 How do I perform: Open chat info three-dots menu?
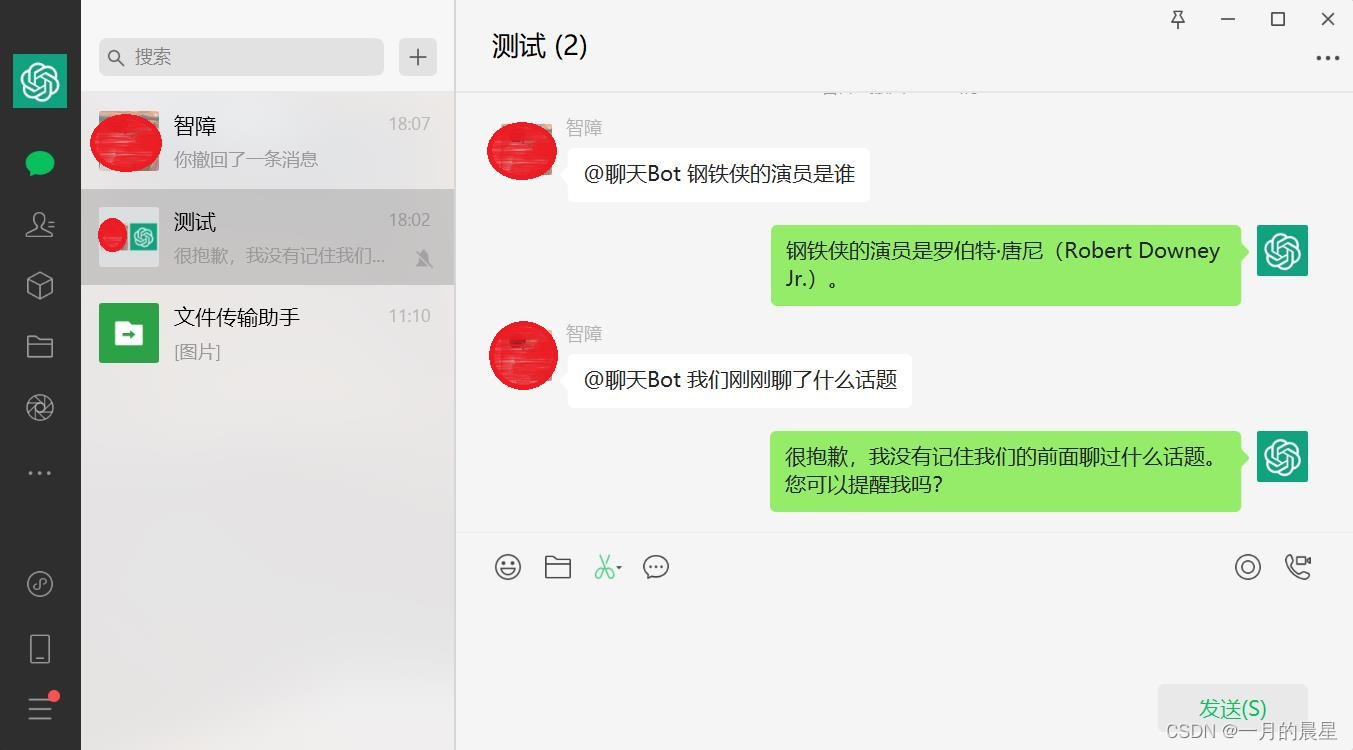tap(1328, 58)
